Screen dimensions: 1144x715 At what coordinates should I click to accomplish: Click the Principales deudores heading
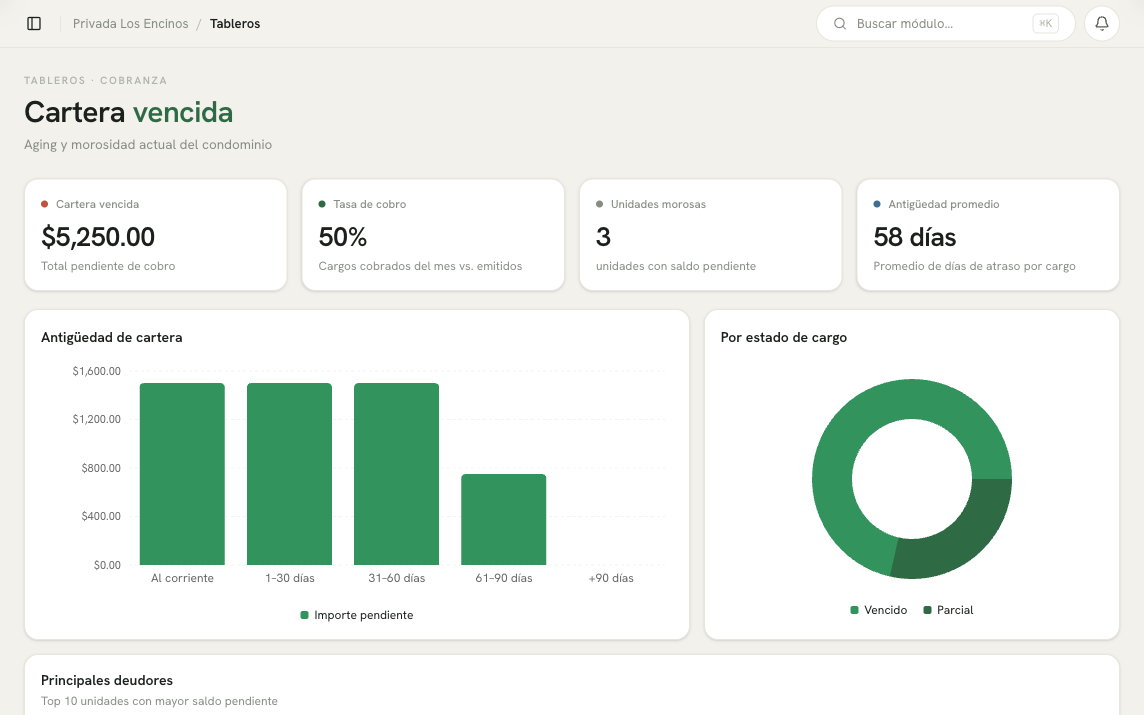(x=107, y=680)
